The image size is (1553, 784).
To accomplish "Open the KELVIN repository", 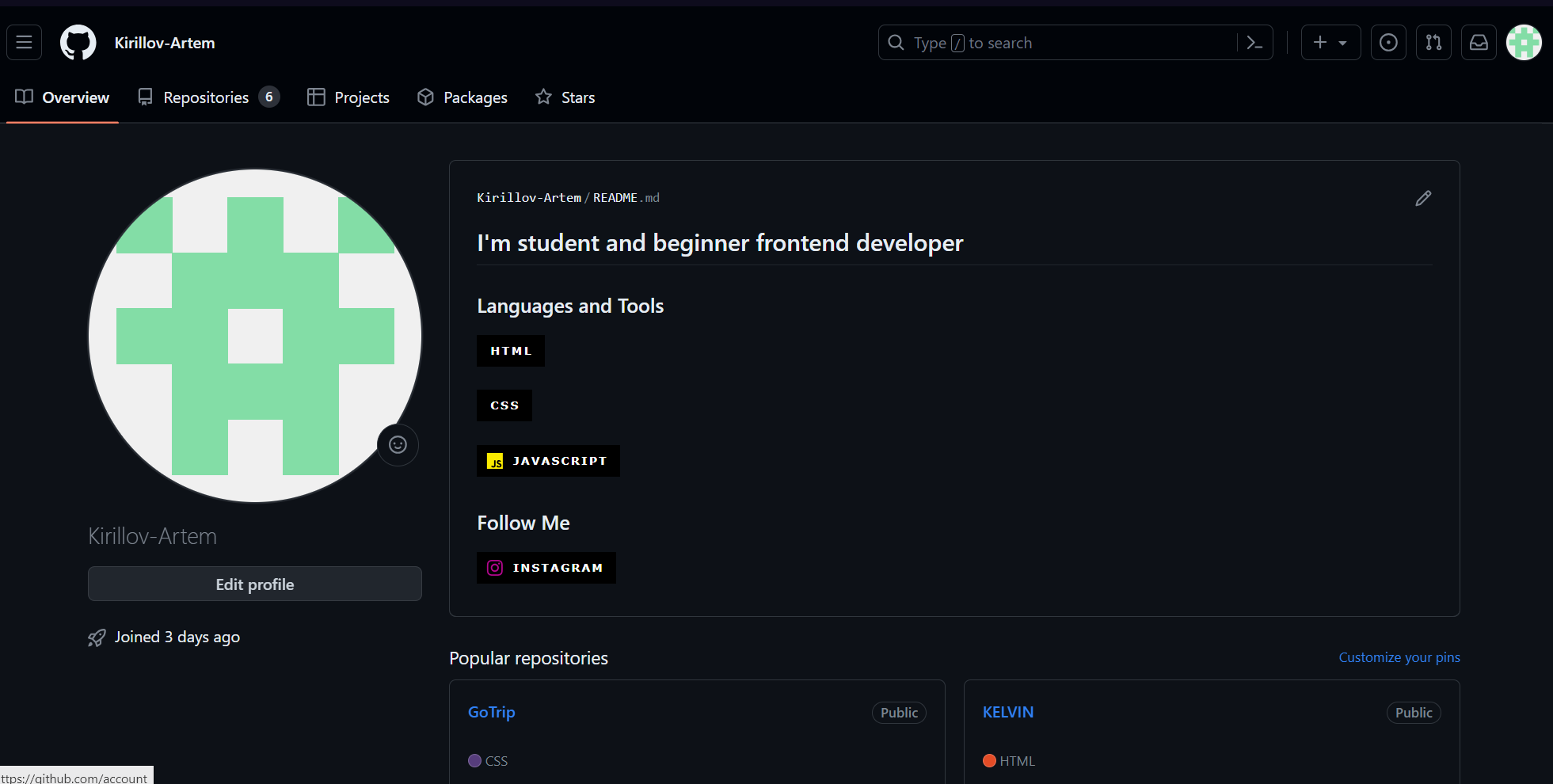I will [x=1008, y=712].
